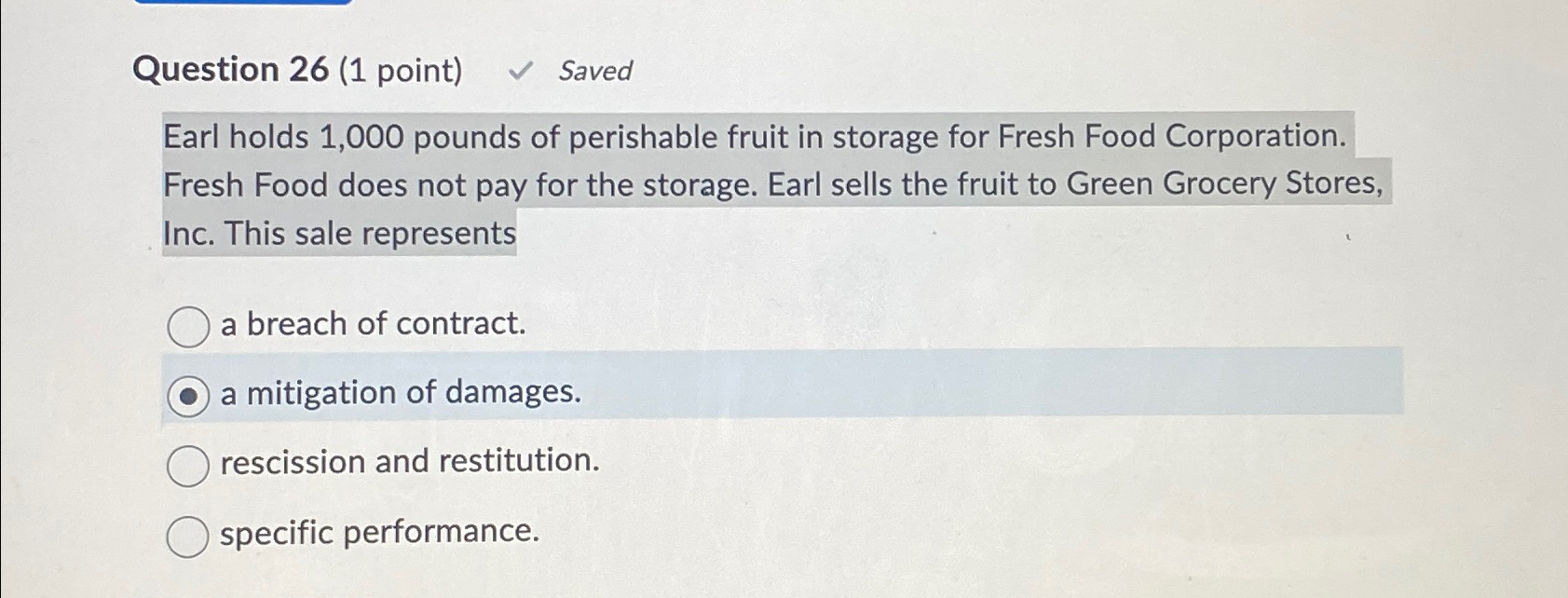Deselect the 'a mitigation of damages' radio button
1568x598 pixels.
point(188,395)
